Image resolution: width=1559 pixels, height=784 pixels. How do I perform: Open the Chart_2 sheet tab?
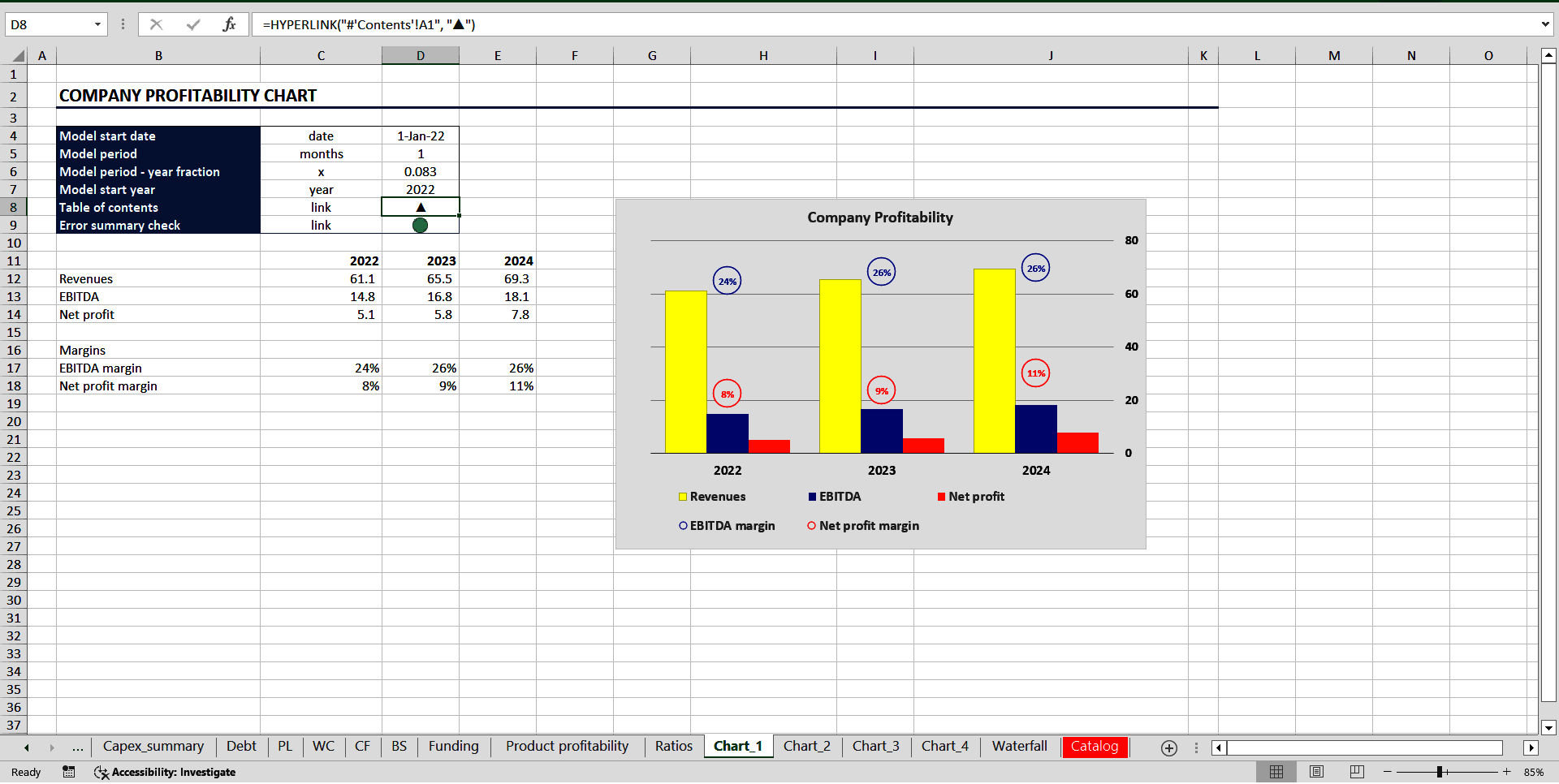coord(807,747)
